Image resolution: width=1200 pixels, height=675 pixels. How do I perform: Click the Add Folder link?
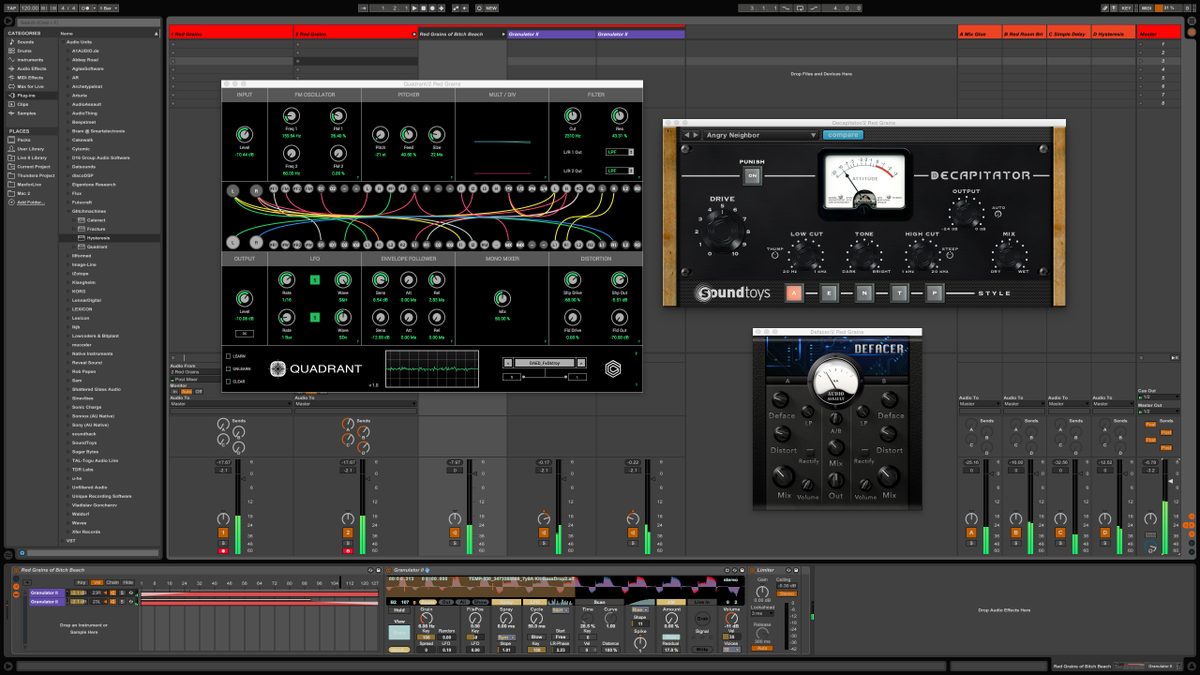pos(30,203)
